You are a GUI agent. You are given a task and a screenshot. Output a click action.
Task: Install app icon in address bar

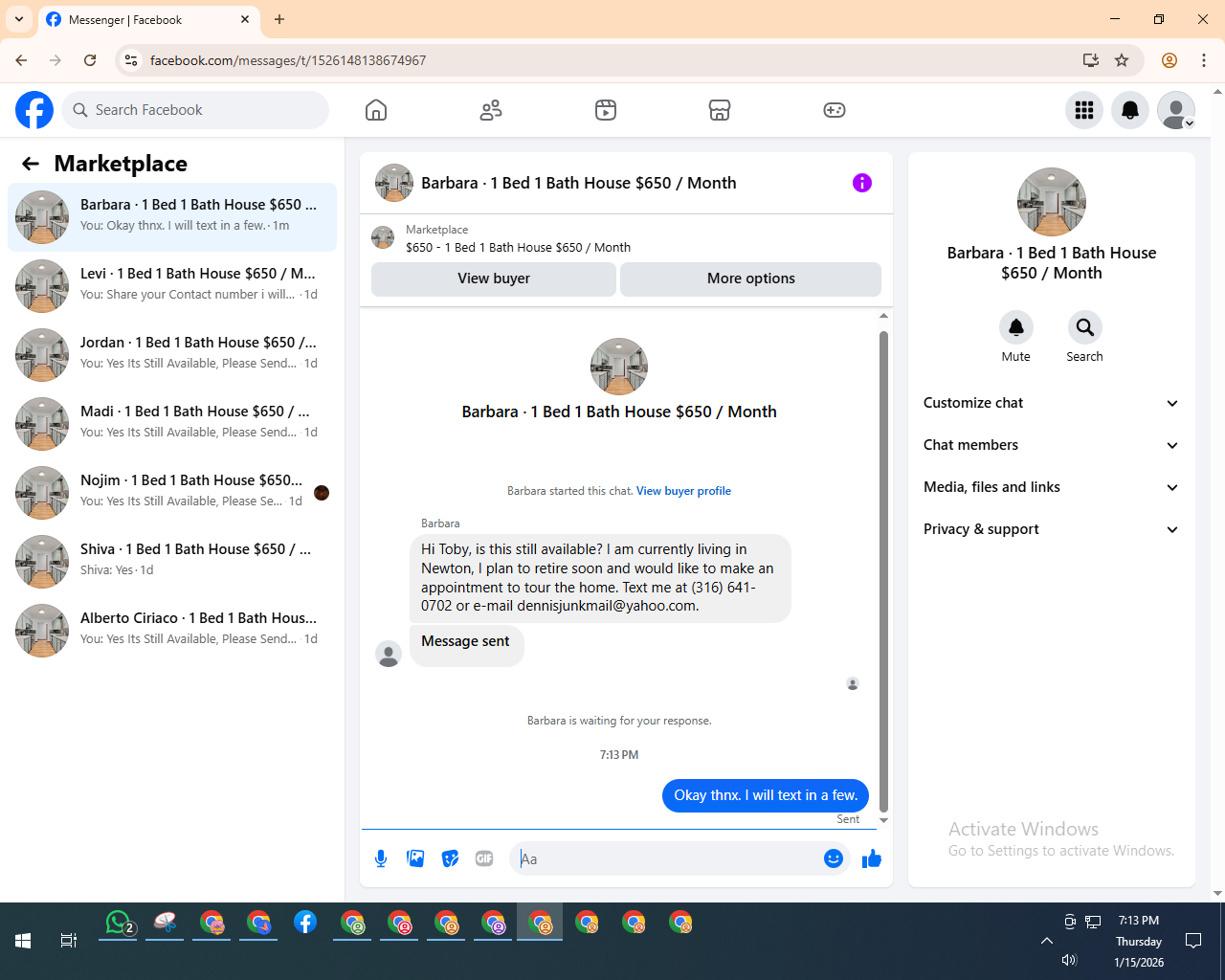click(x=1091, y=60)
